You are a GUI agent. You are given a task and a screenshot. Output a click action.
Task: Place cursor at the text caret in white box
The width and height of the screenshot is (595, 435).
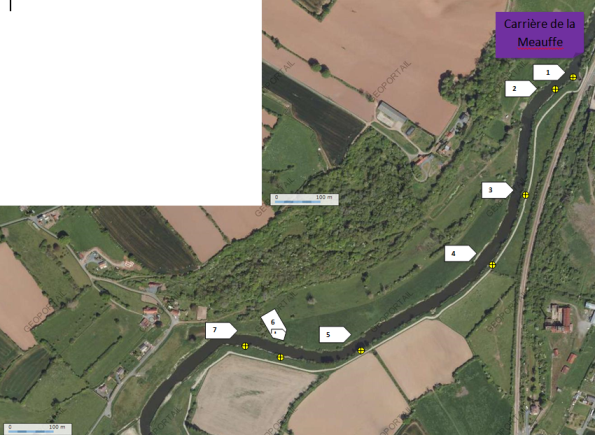(x=10, y=5)
